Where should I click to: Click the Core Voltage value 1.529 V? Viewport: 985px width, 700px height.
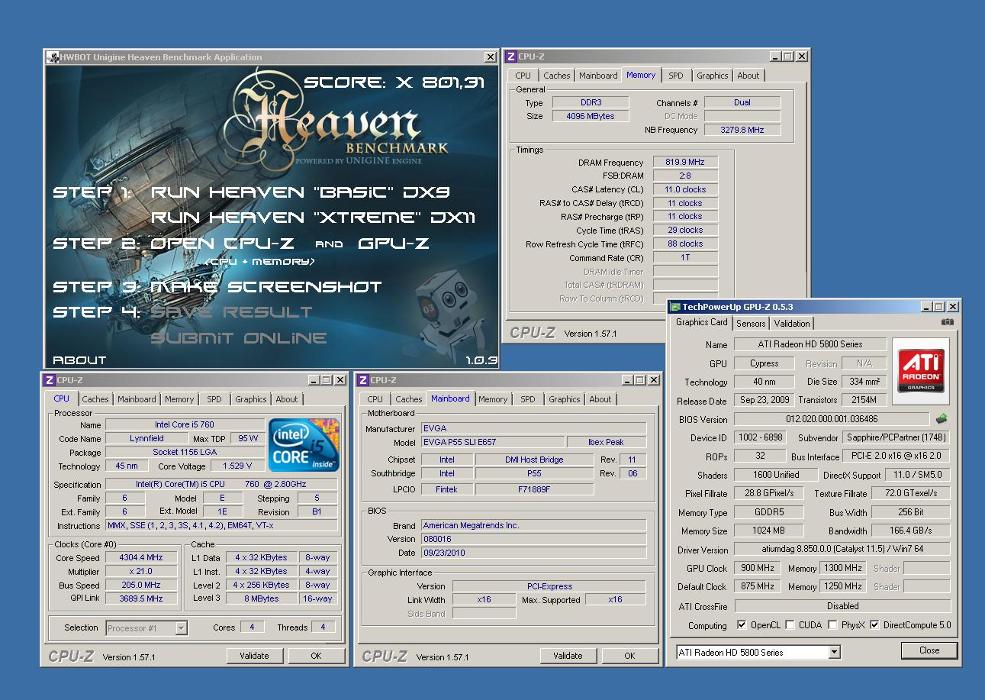tap(237, 466)
